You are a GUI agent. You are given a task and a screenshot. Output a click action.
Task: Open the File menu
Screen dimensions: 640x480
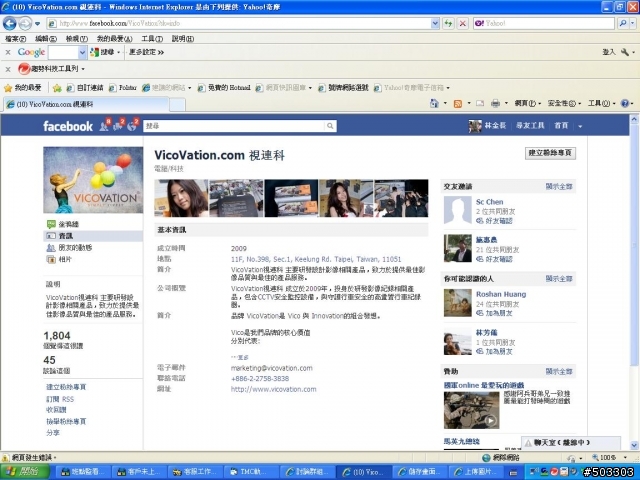pyautogui.click(x=16, y=39)
